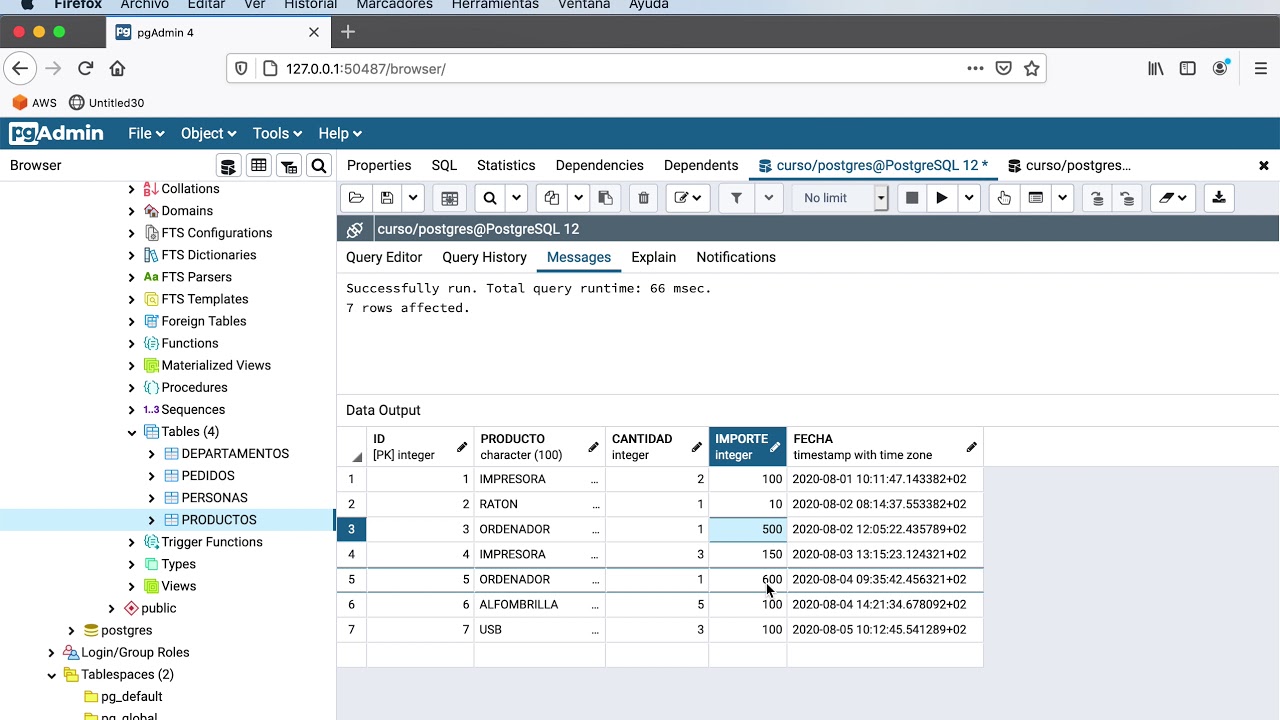
Task: Click the Search Objects magnifier in Browser panel
Action: (x=319, y=166)
